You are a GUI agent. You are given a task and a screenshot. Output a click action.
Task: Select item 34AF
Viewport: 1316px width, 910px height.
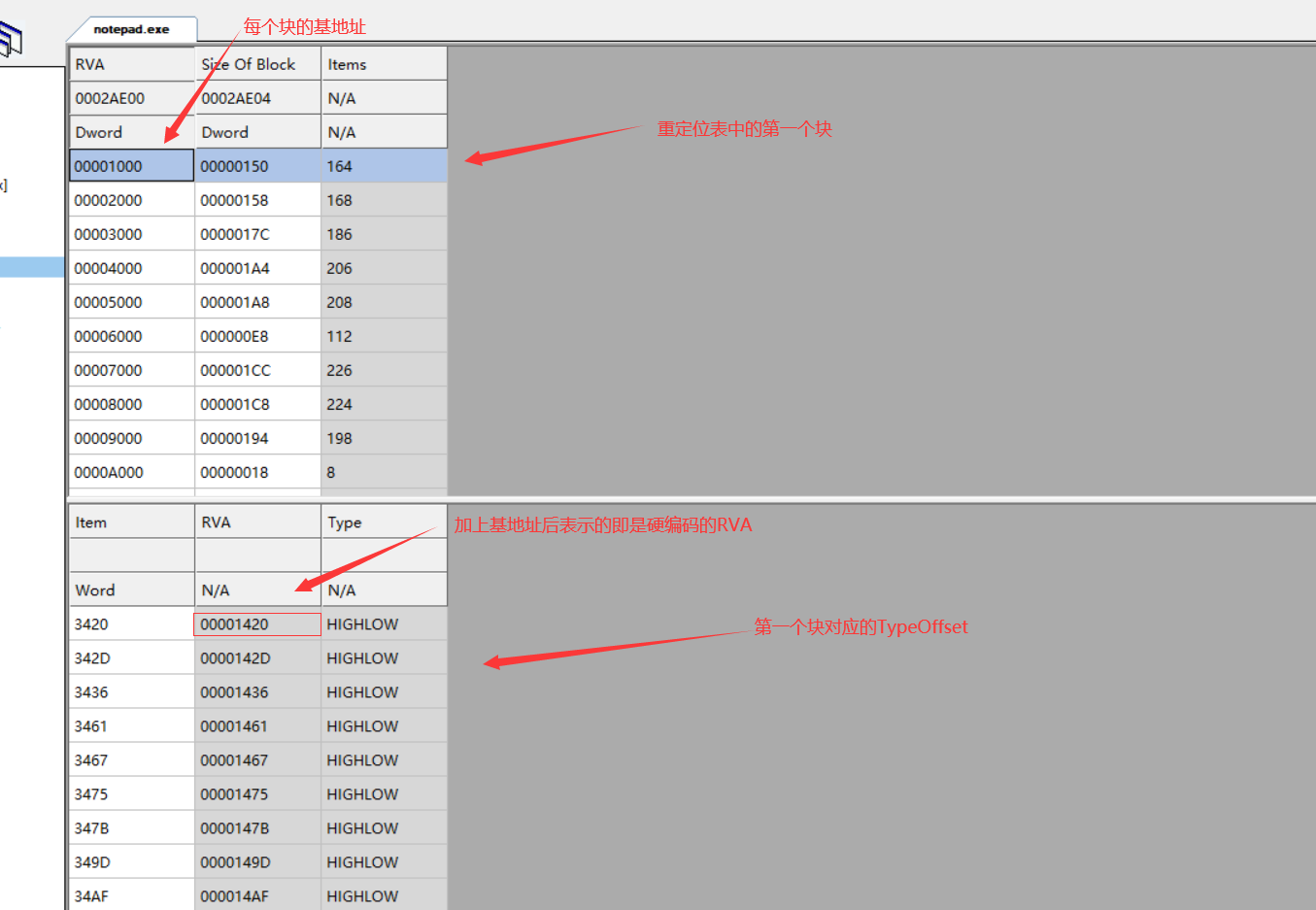(x=132, y=895)
